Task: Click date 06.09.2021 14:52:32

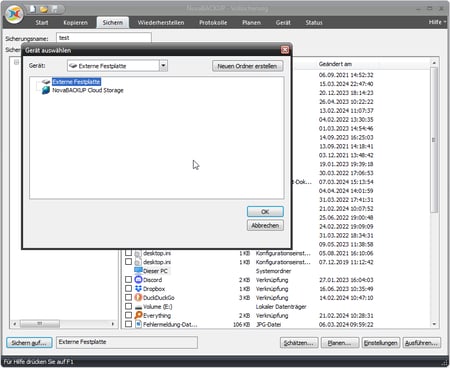Action: coord(346,75)
